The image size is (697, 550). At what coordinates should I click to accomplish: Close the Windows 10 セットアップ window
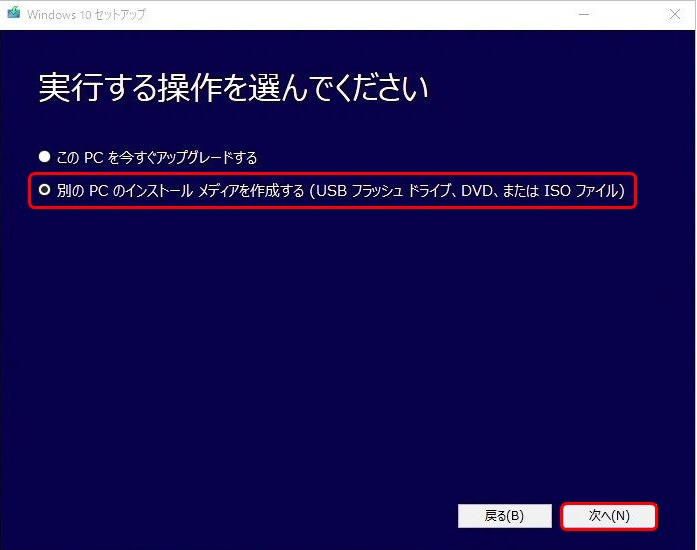pyautogui.click(x=675, y=14)
